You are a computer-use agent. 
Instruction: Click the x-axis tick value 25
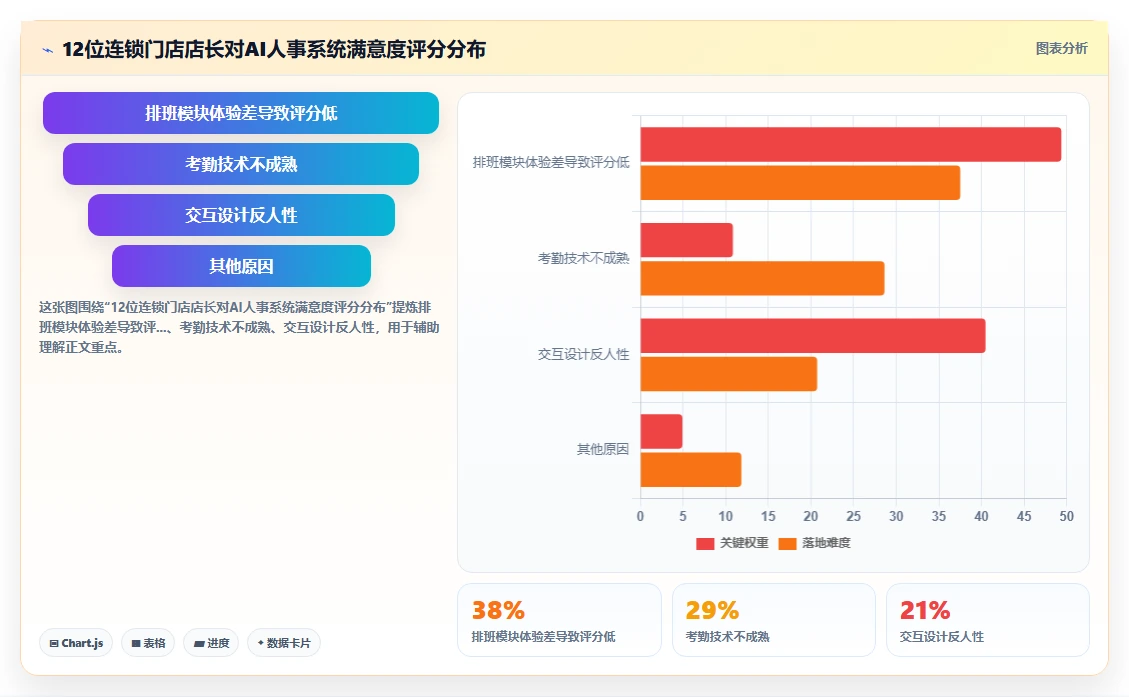click(x=853, y=516)
